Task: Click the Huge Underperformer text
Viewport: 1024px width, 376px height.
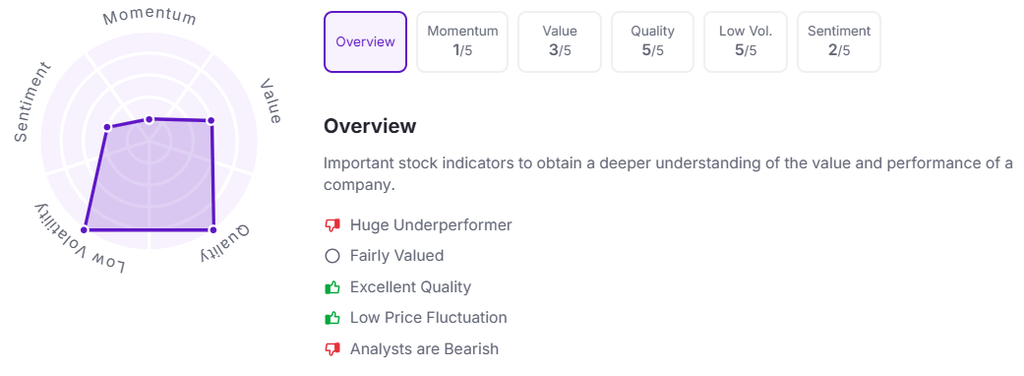Action: [x=431, y=225]
